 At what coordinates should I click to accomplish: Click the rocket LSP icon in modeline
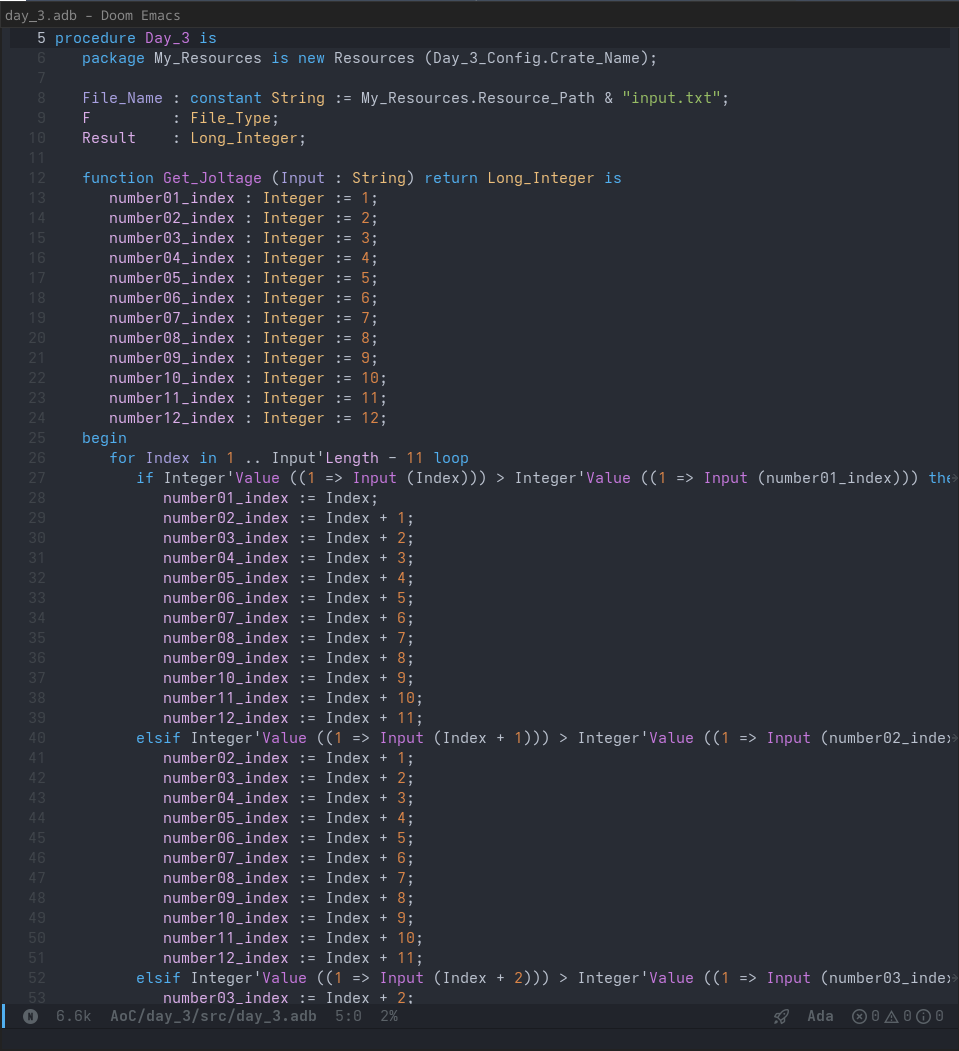pyautogui.click(x=781, y=1016)
